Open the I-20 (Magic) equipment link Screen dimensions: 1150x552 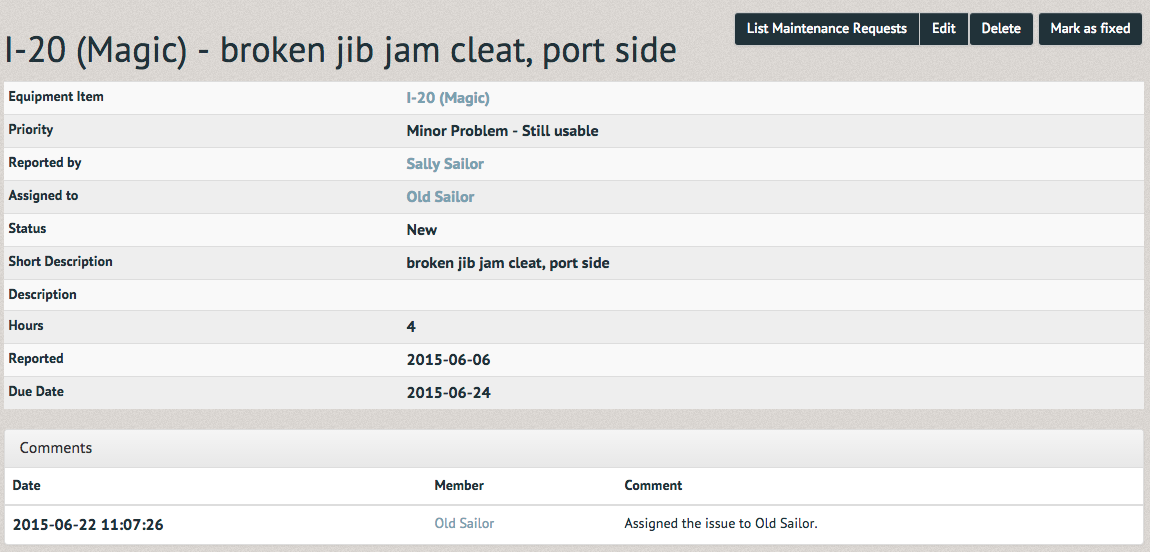[448, 98]
